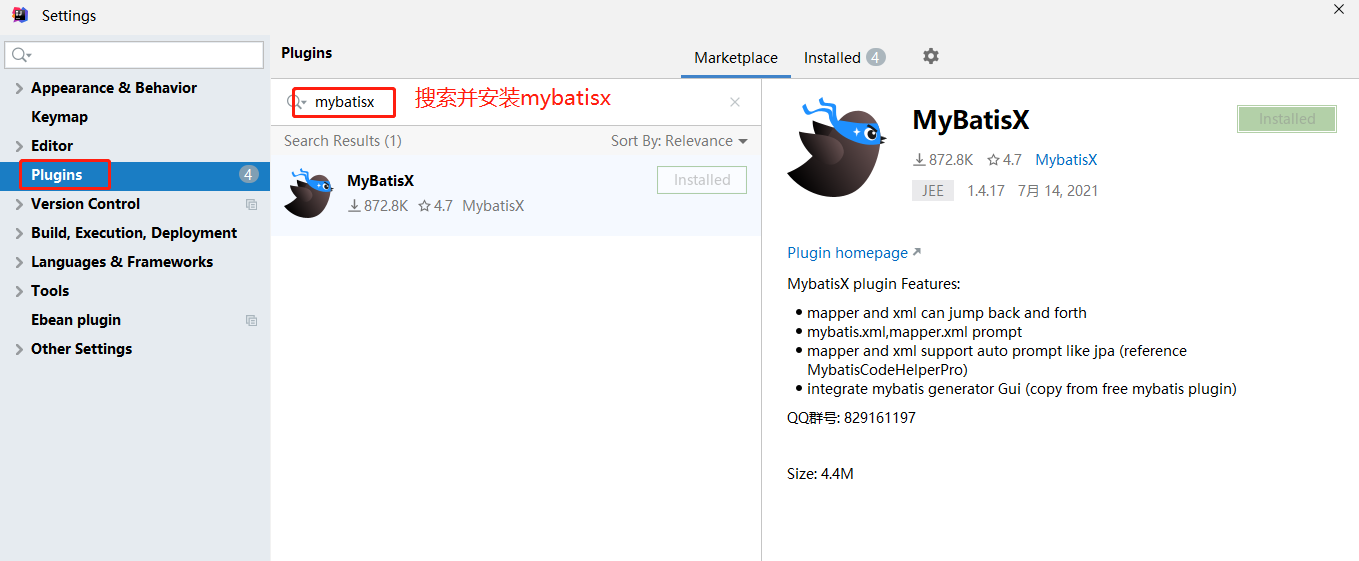The height and width of the screenshot is (561, 1359).
Task: Click the download count in plugin details
Action: [943, 160]
